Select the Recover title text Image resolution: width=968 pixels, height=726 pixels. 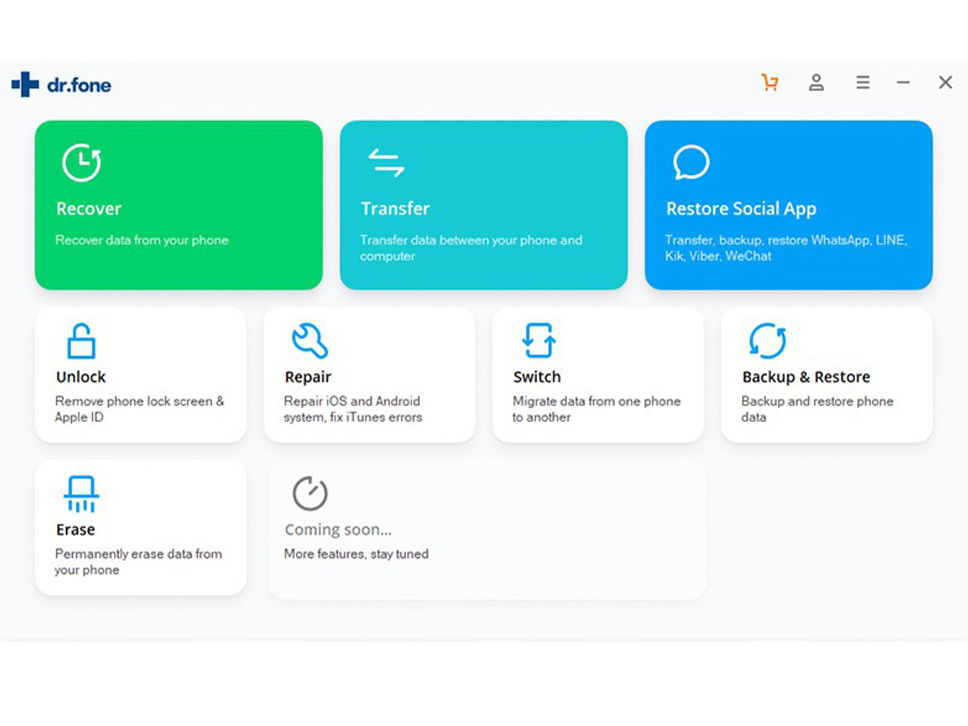click(x=89, y=209)
